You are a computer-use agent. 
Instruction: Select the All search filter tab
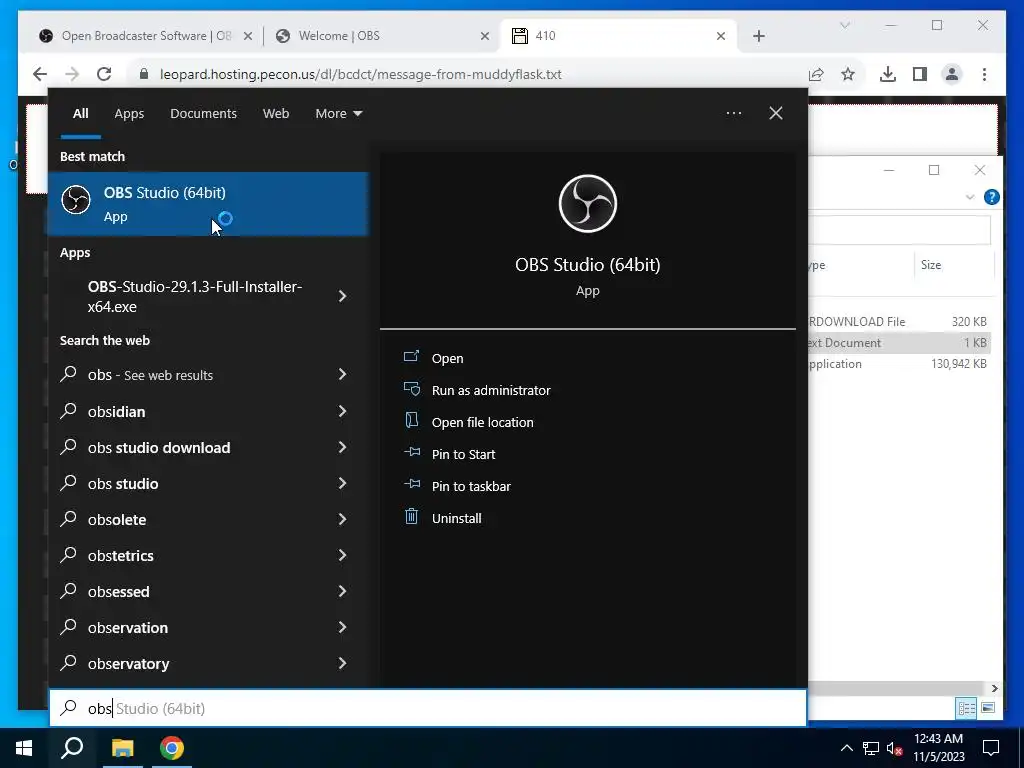click(x=80, y=114)
